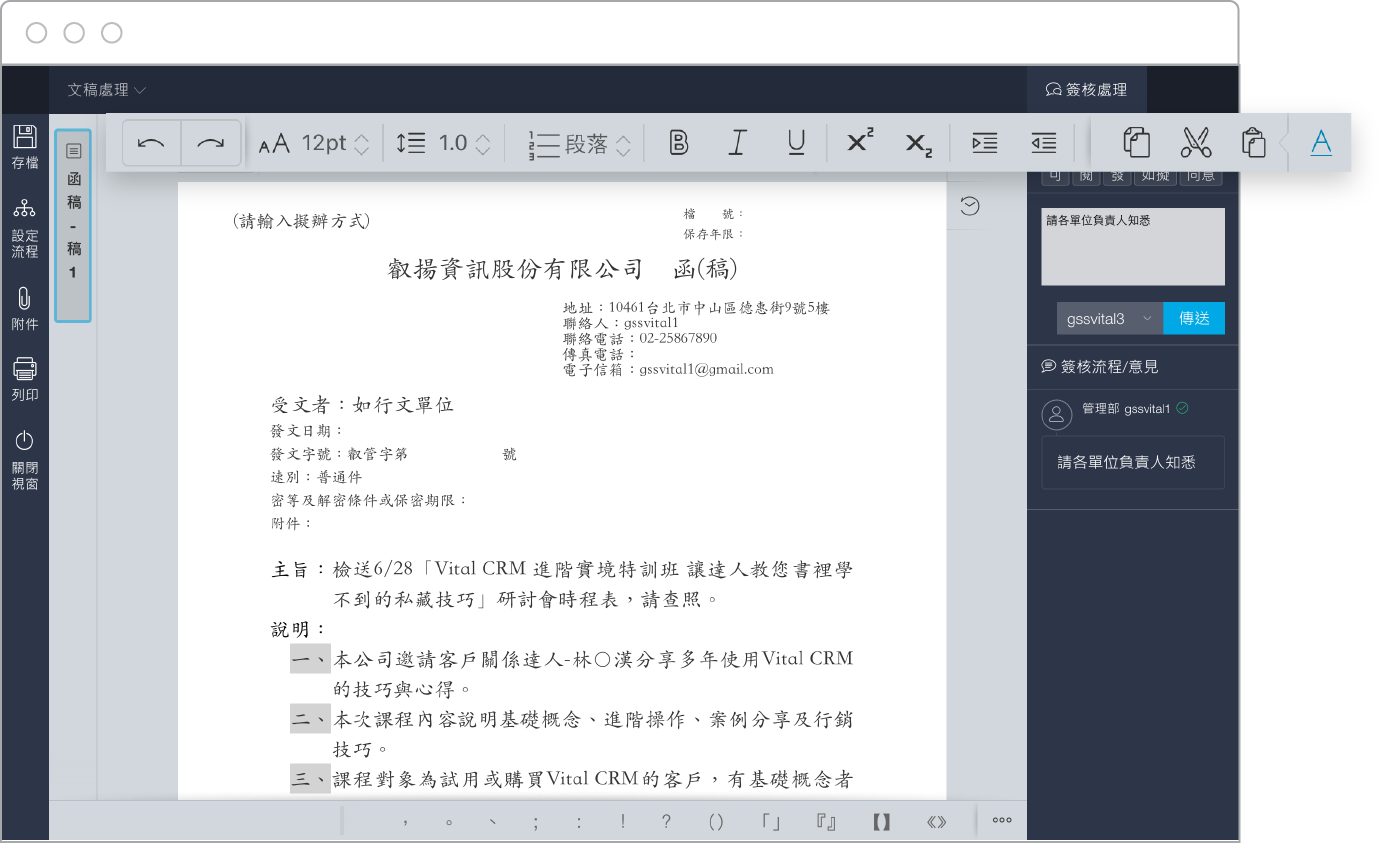The height and width of the screenshot is (843, 1389).
Task: Apply subscript formatting
Action: [x=919, y=144]
